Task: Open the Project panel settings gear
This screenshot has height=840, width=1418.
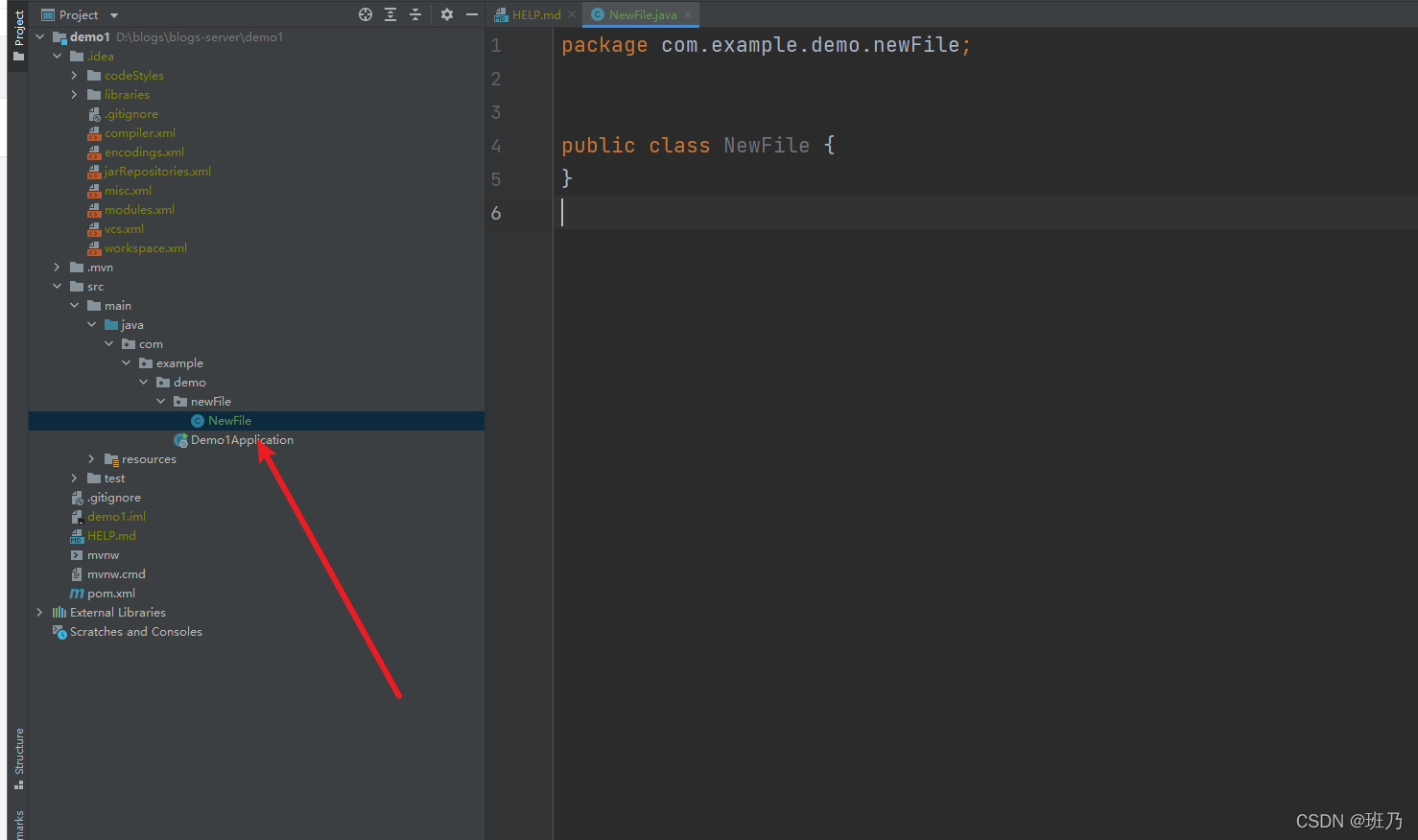Action: point(447,14)
